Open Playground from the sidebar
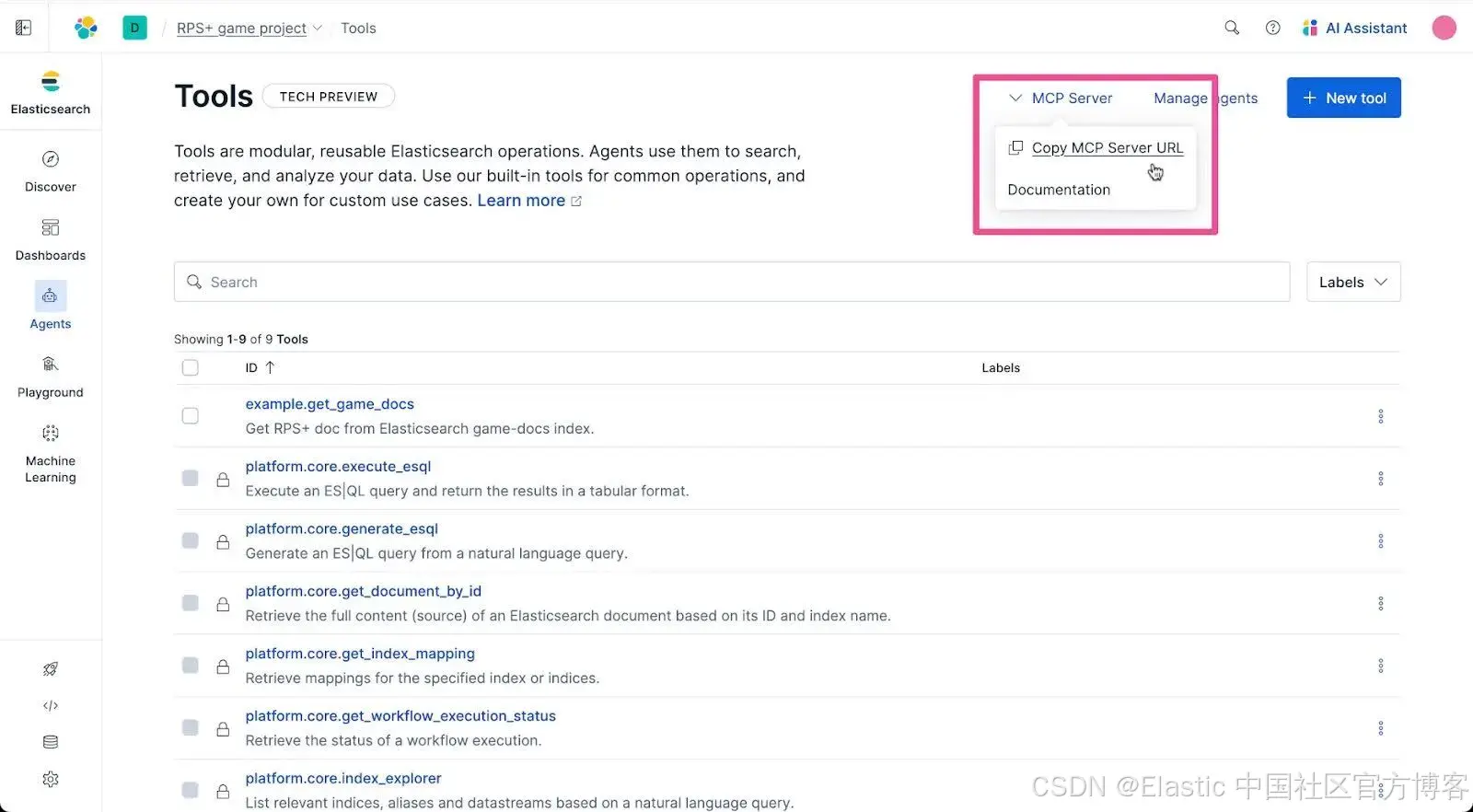This screenshot has width=1473, height=812. tap(51, 377)
